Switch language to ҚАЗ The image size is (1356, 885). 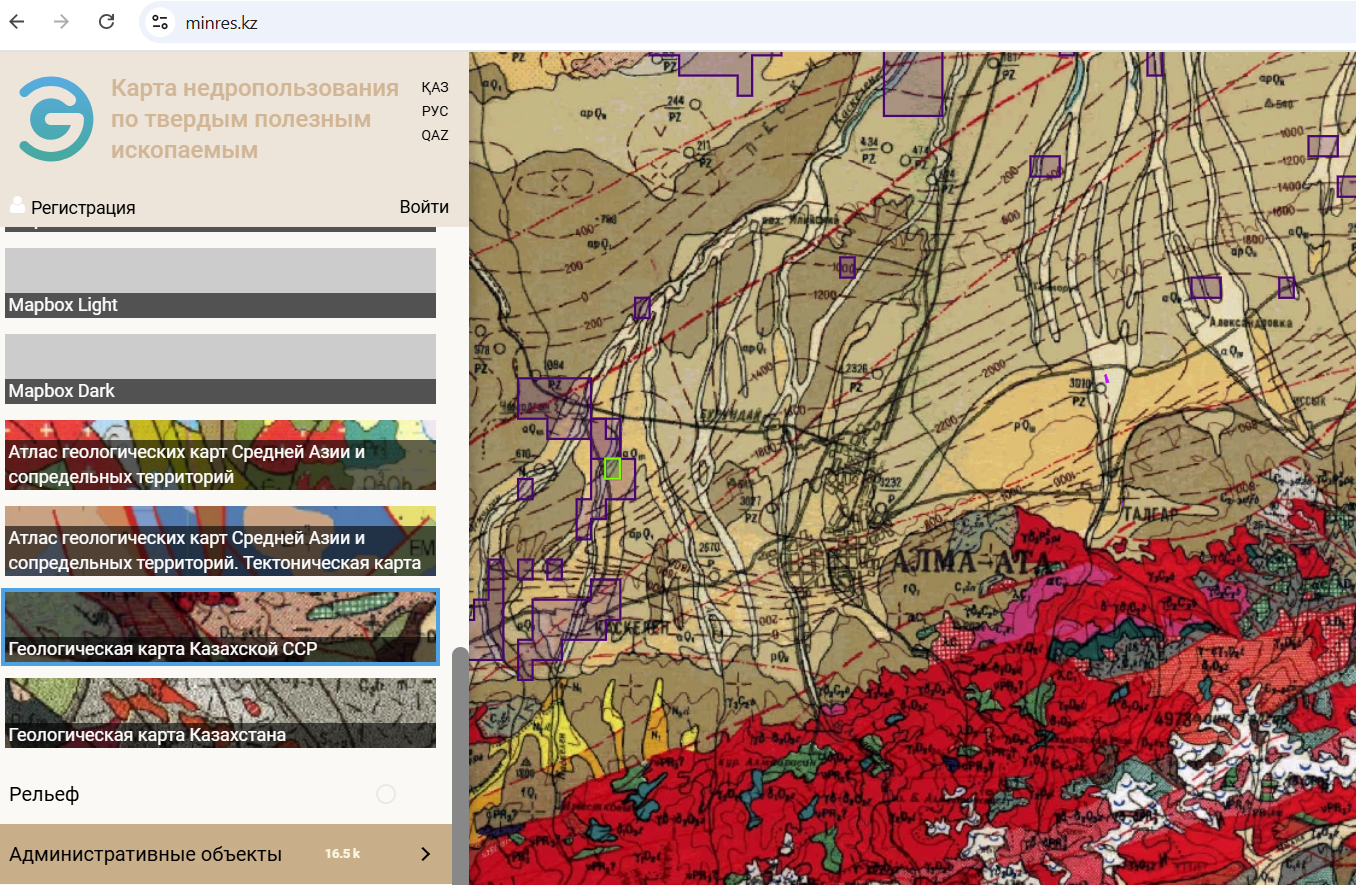point(435,87)
